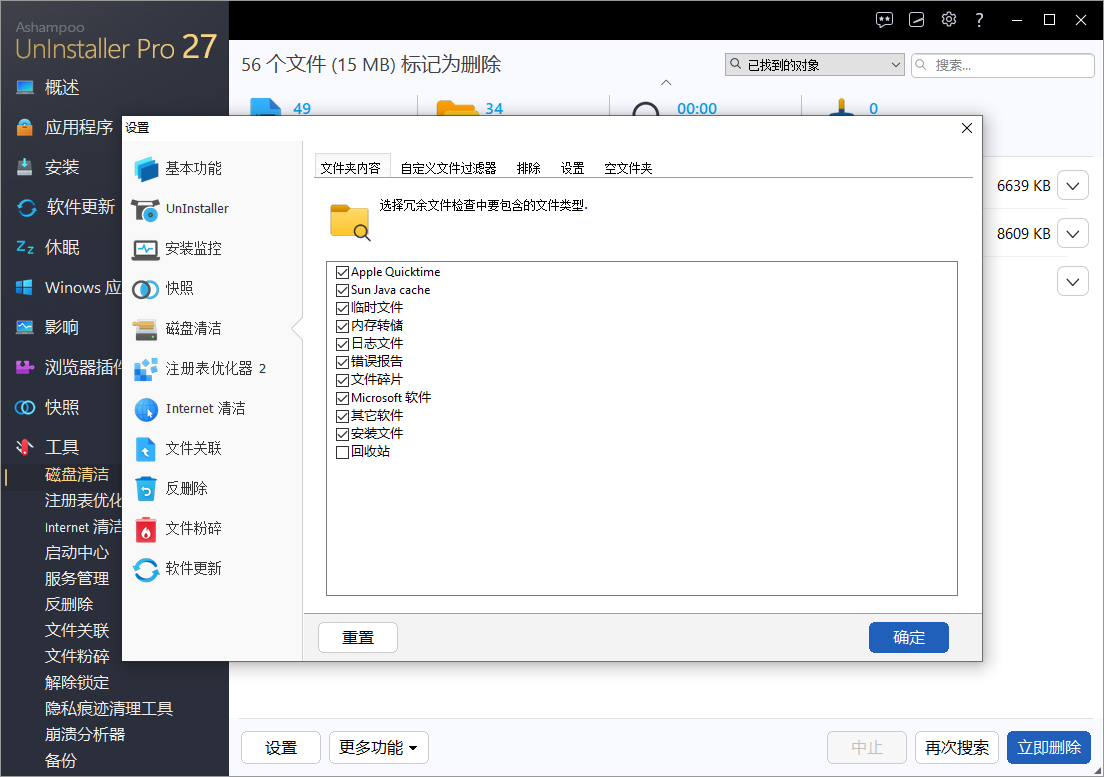Click 设置 button at bottom of main window
1104x777 pixels.
[281, 747]
